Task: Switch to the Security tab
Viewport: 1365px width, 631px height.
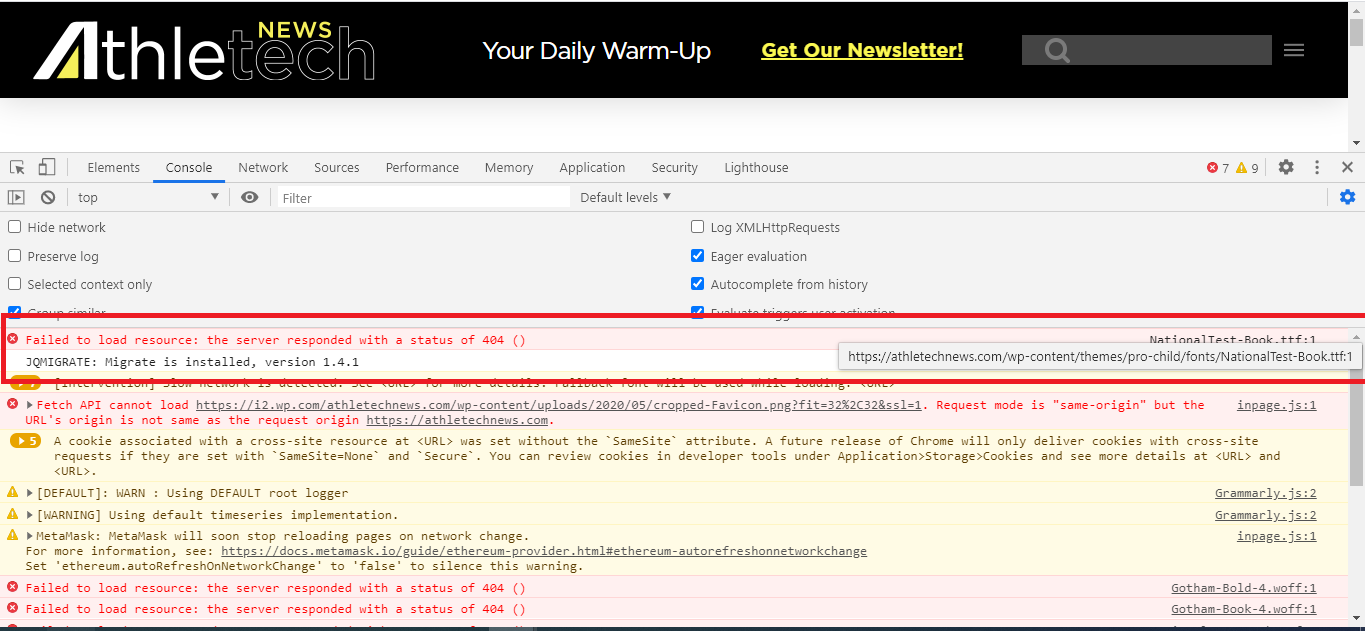Action: point(675,167)
